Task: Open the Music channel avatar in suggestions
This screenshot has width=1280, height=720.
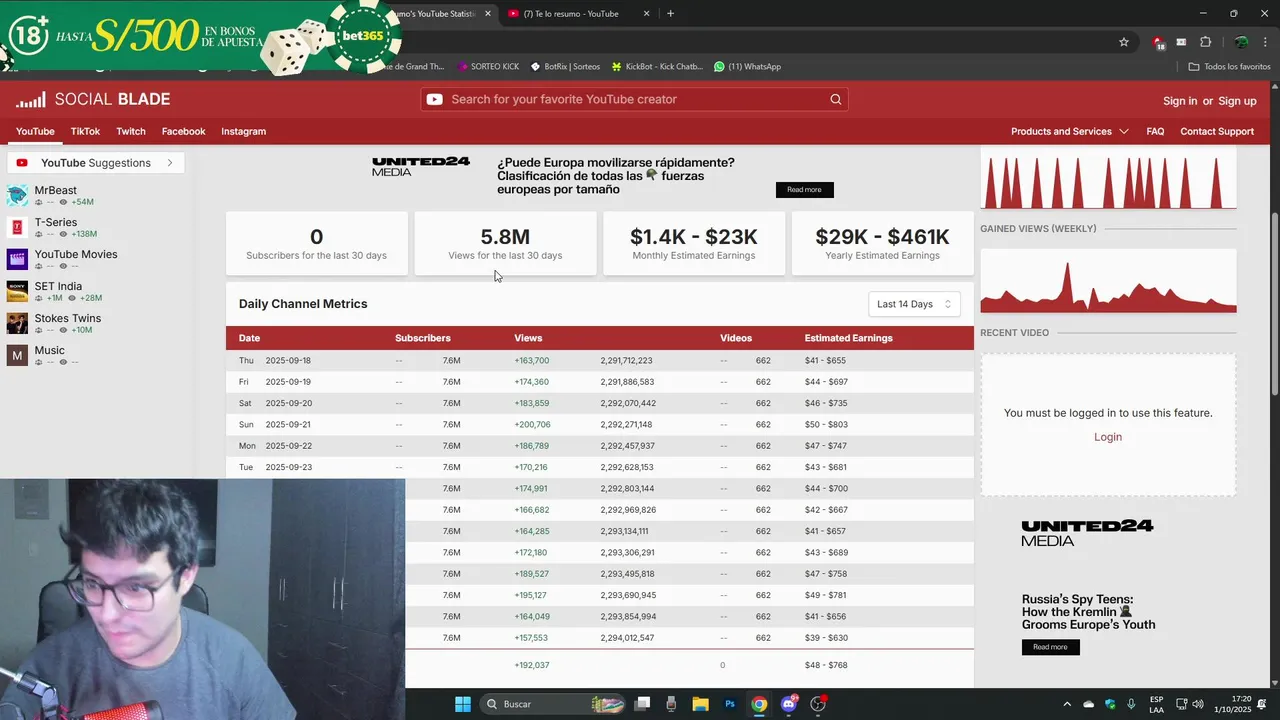Action: [17, 355]
